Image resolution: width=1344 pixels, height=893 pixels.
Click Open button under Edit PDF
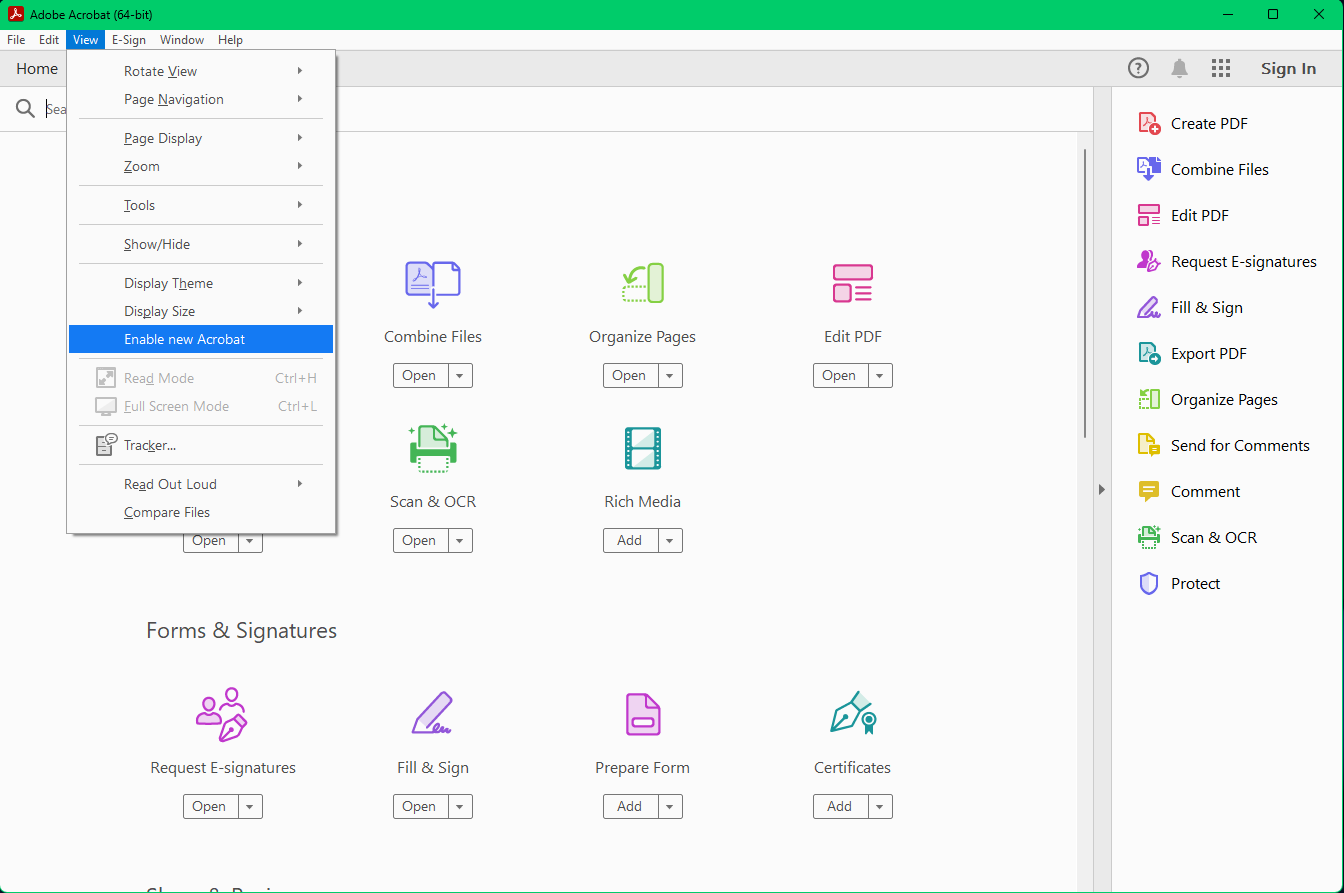click(x=839, y=375)
